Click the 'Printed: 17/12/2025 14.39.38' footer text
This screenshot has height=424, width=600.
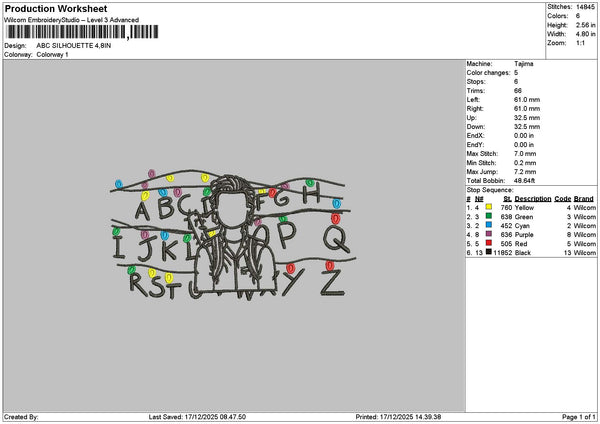[x=398, y=417]
